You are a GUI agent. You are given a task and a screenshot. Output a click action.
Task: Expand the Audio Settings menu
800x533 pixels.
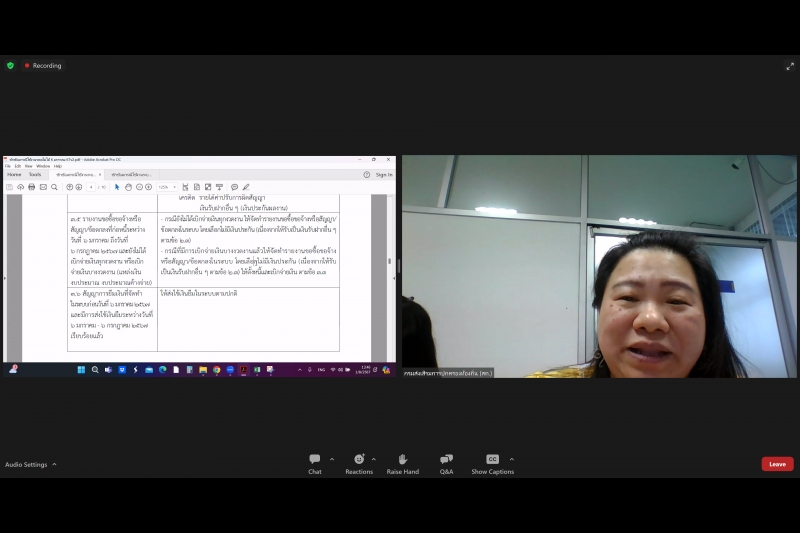click(54, 465)
